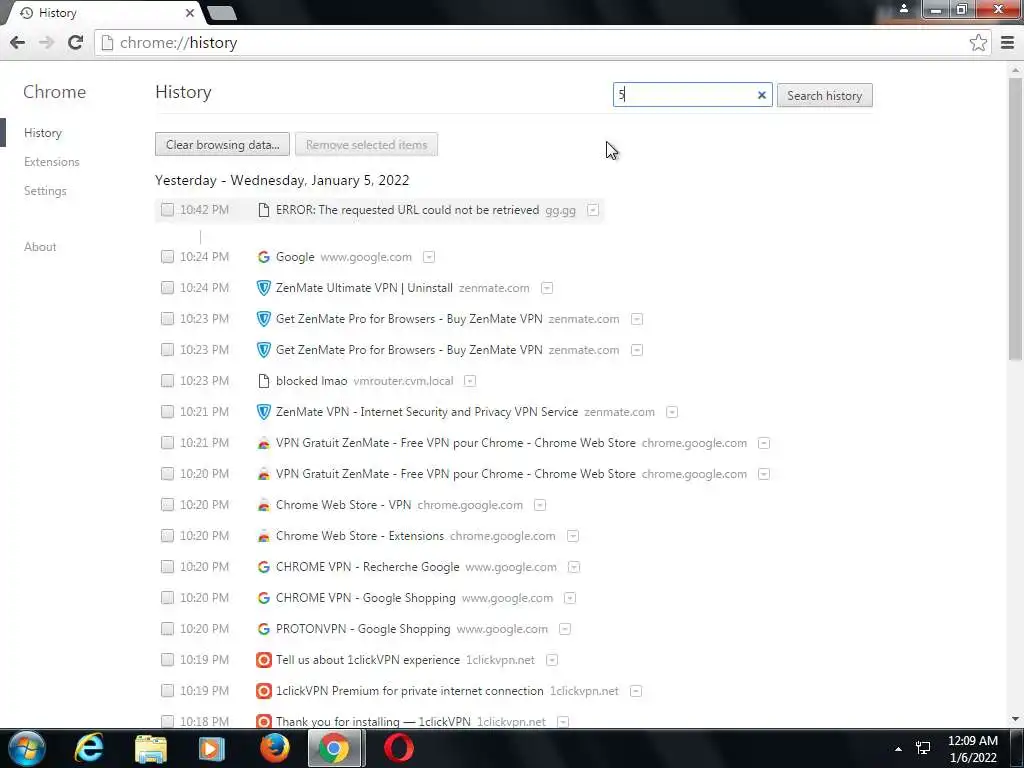Launch Internet Explorer from the taskbar
1024x768 pixels.
pos(89,748)
